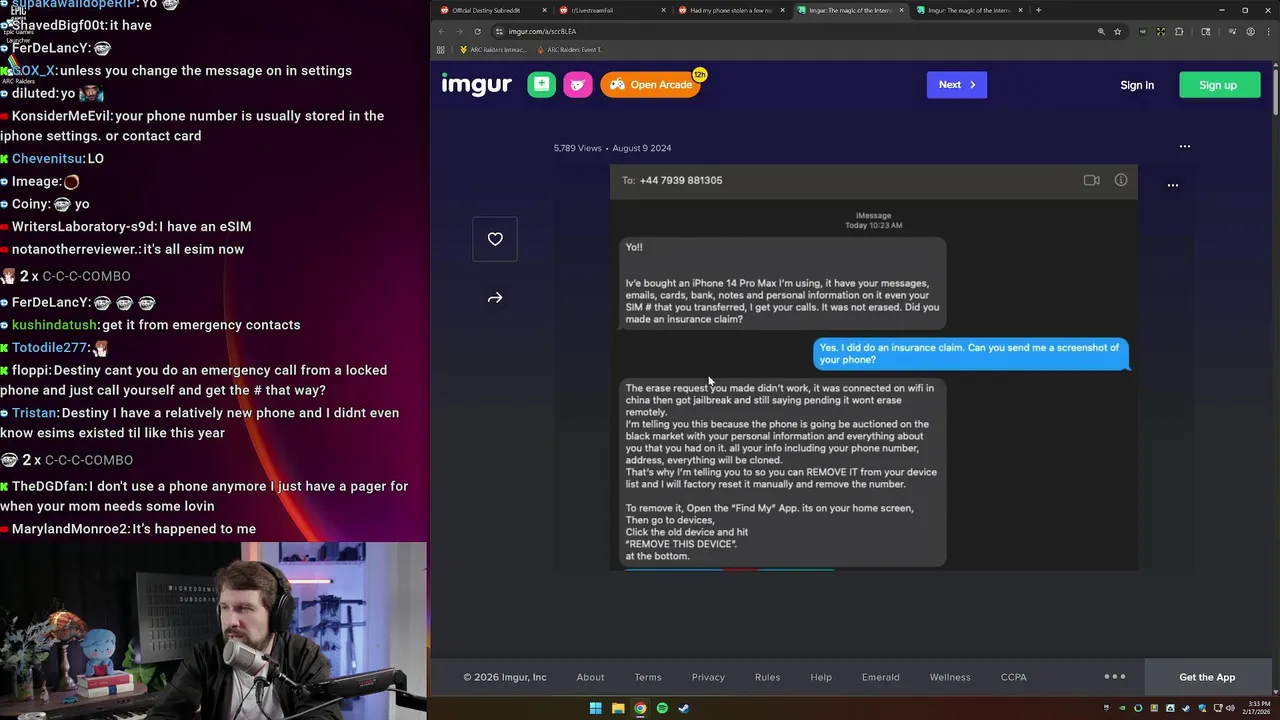
Task: Open Spotify from the taskbar
Action: 662,708
